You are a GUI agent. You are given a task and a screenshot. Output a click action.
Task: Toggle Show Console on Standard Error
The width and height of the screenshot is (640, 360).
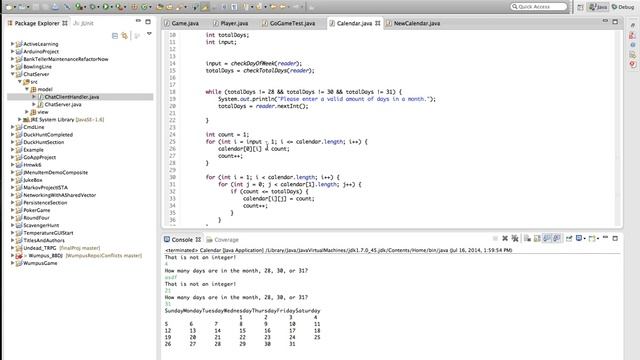[x=557, y=238]
